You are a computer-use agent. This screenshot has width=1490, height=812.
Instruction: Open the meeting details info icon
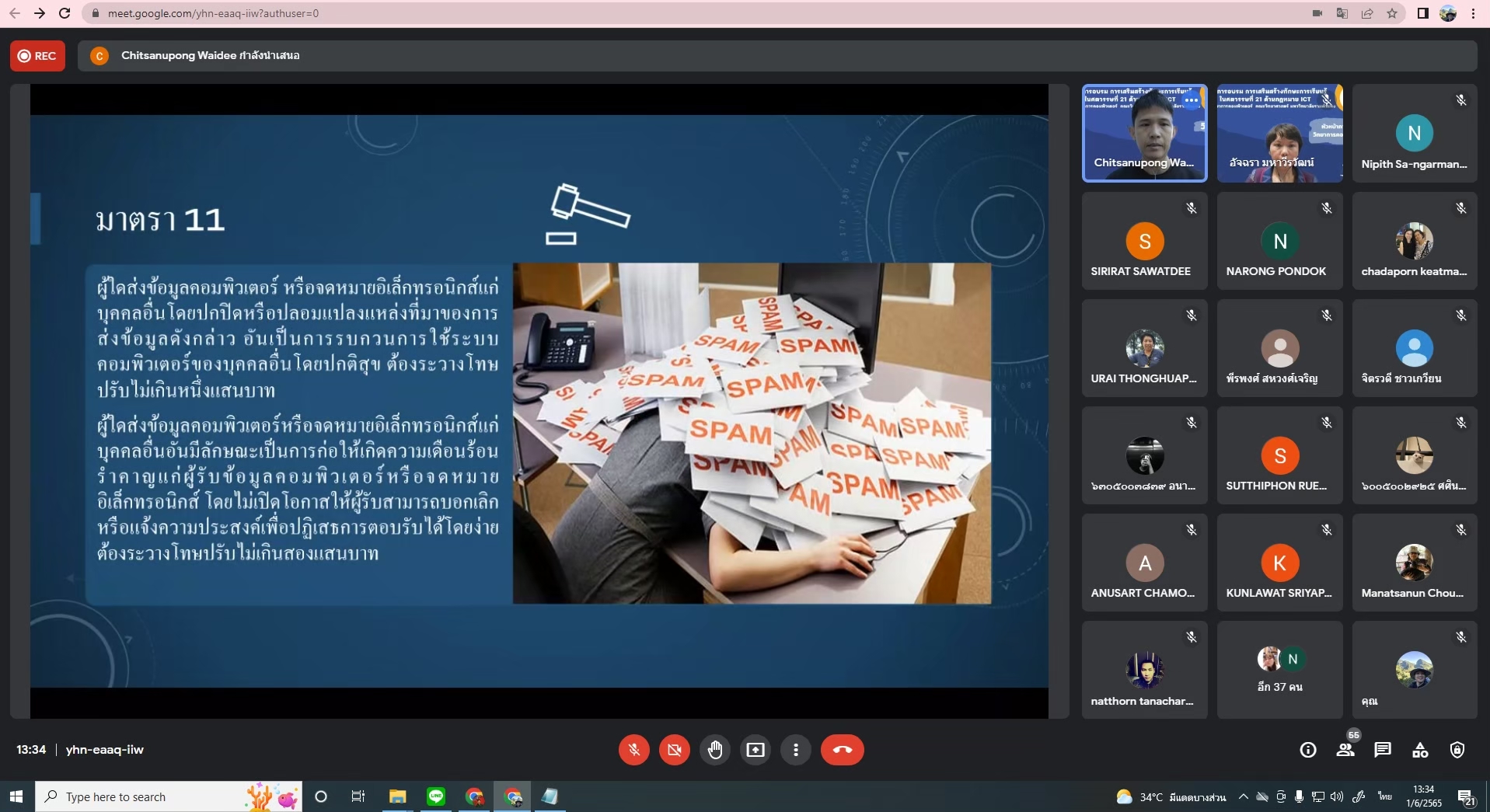tap(1308, 750)
